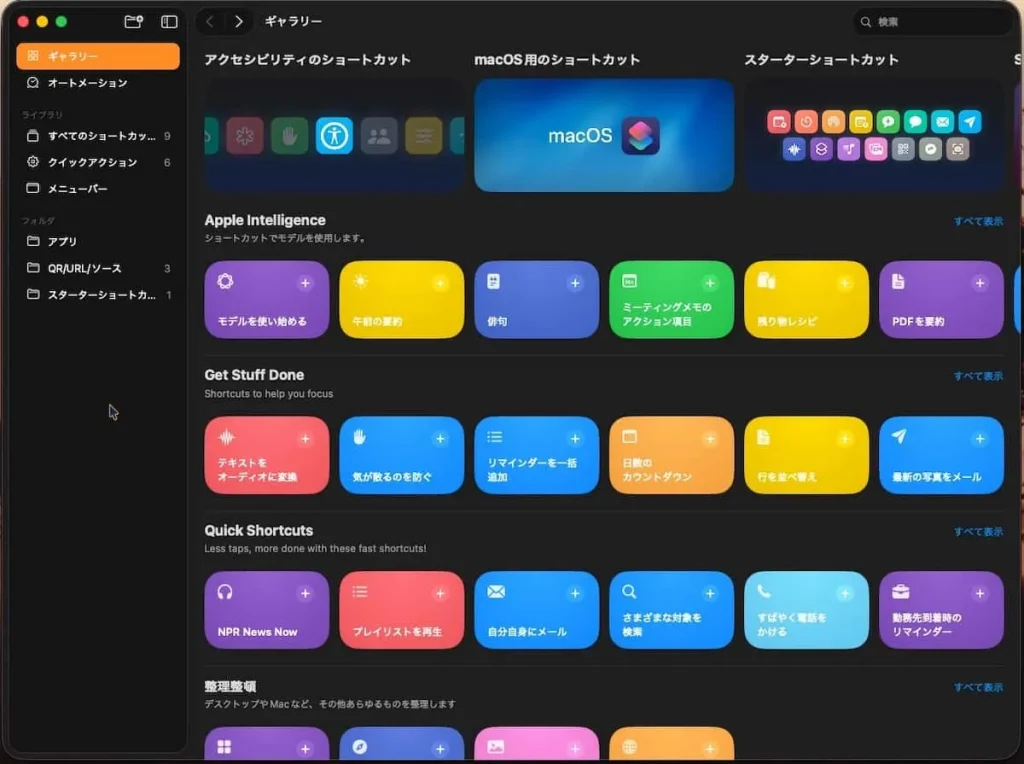Open クイックアクション in the sidebar
This screenshot has height=764, width=1024.
(x=98, y=162)
